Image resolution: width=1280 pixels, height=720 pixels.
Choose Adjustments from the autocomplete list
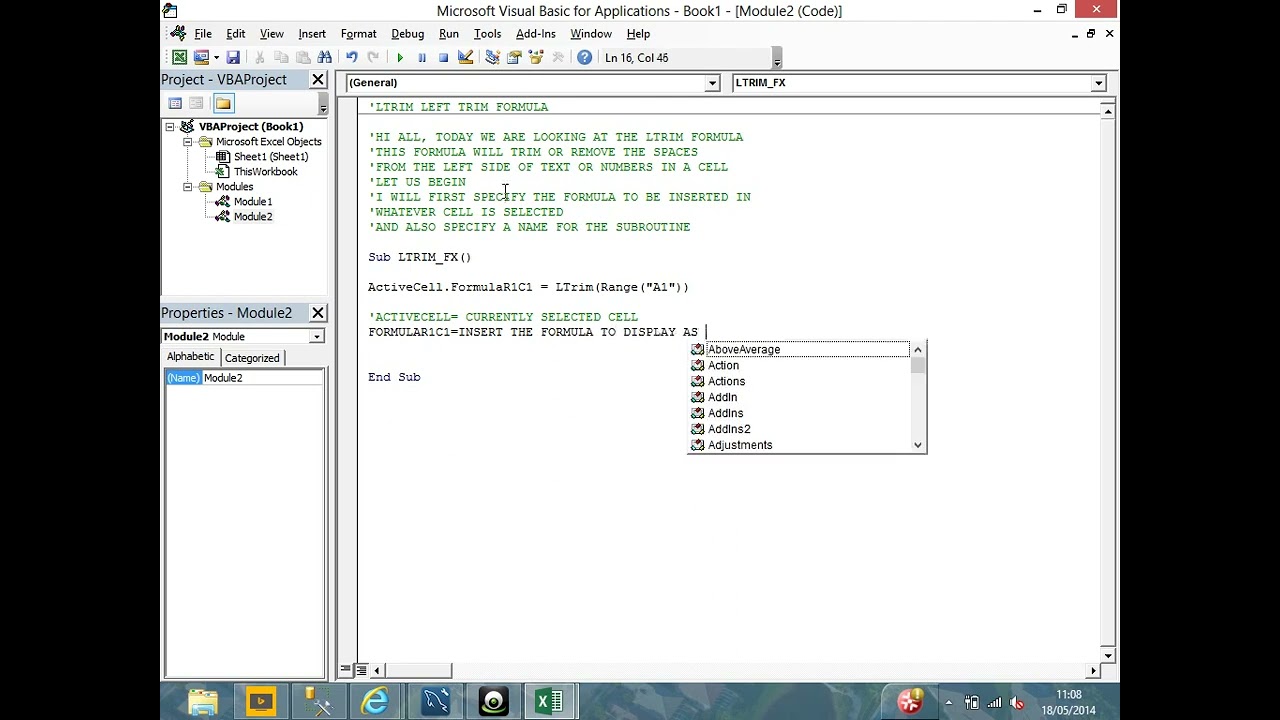coord(800,446)
